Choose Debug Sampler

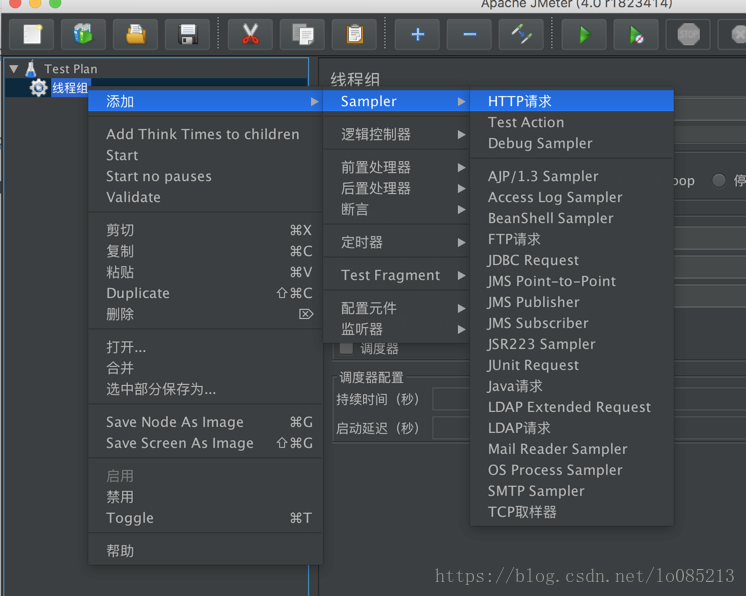[x=572, y=143]
